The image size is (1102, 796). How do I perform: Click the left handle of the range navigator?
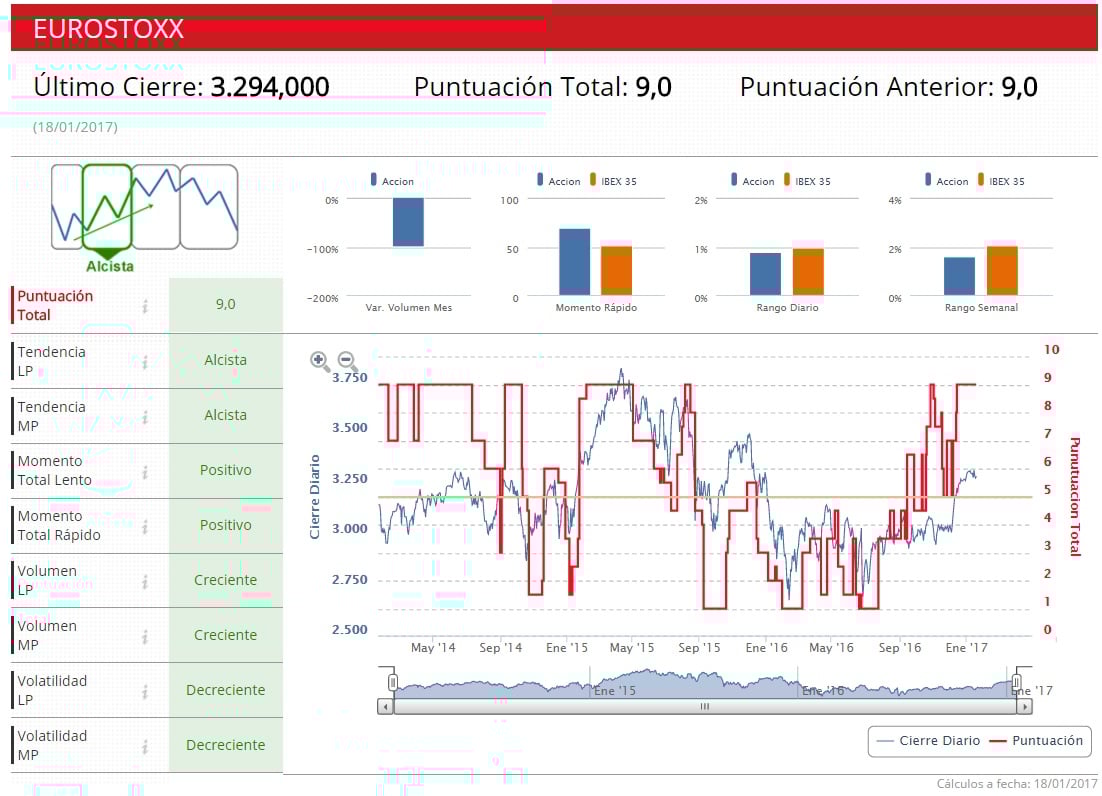point(393,682)
